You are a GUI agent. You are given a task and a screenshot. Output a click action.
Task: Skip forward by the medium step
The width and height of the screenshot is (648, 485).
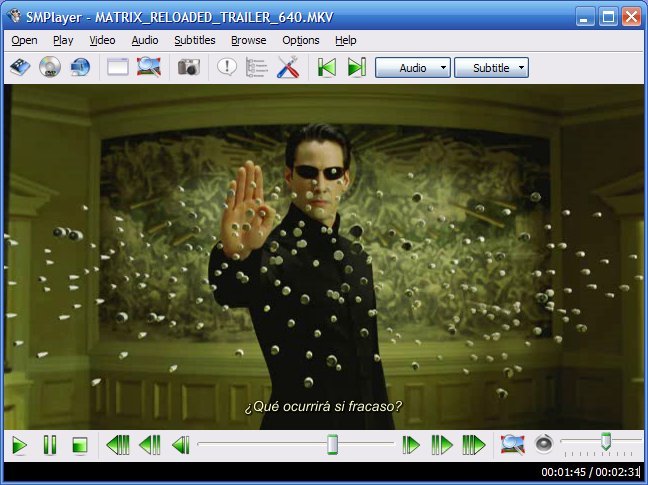442,445
